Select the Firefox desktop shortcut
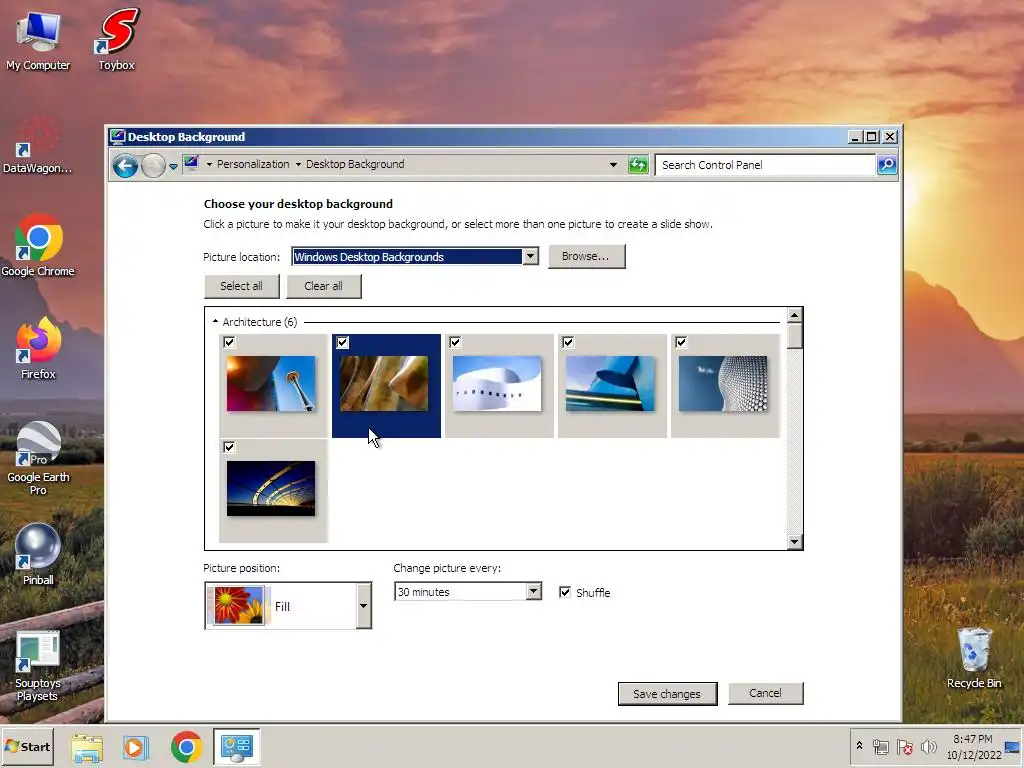The height and width of the screenshot is (768, 1024). (38, 349)
